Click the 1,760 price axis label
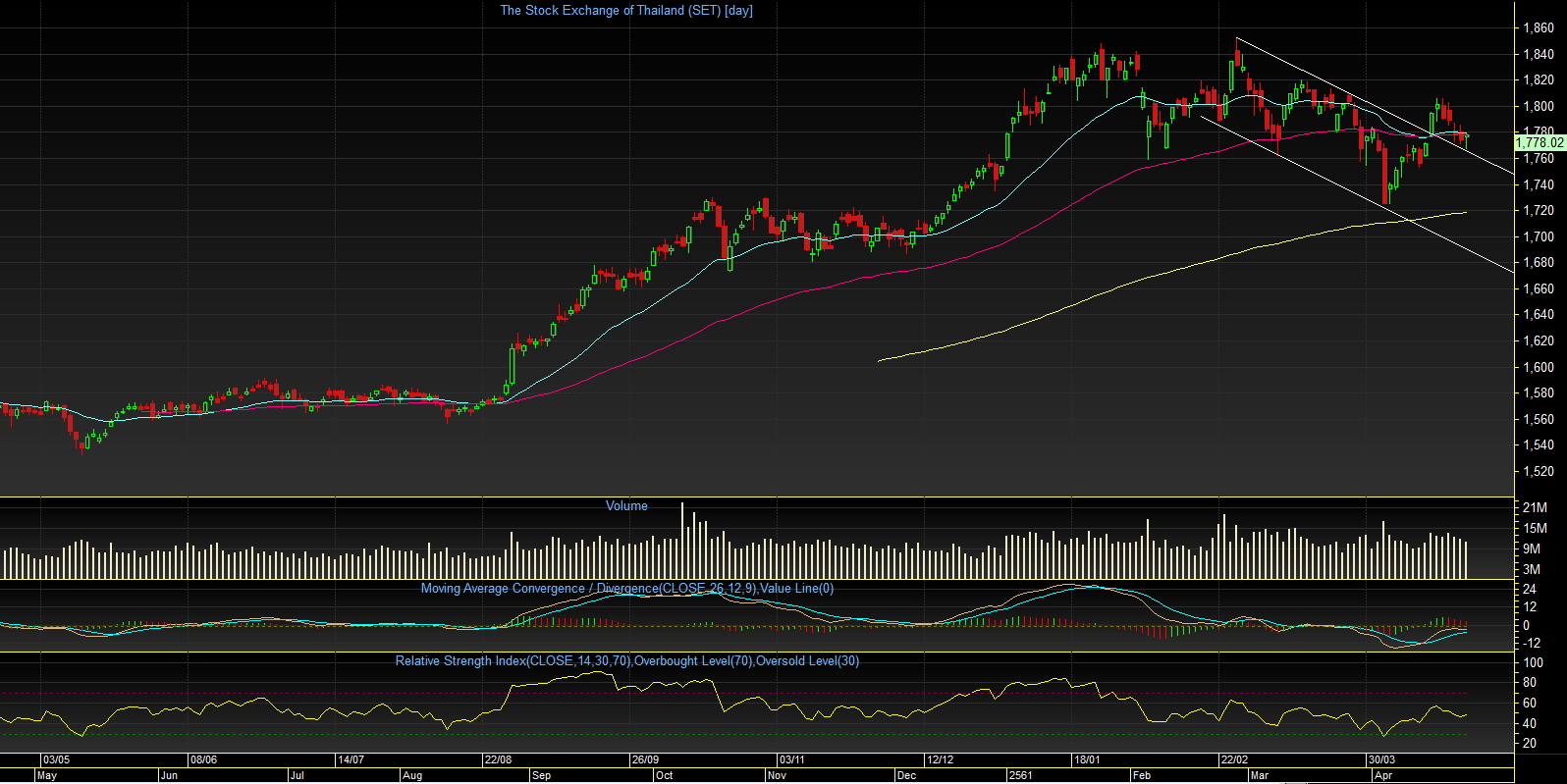The height and width of the screenshot is (784, 1567). point(1539,158)
